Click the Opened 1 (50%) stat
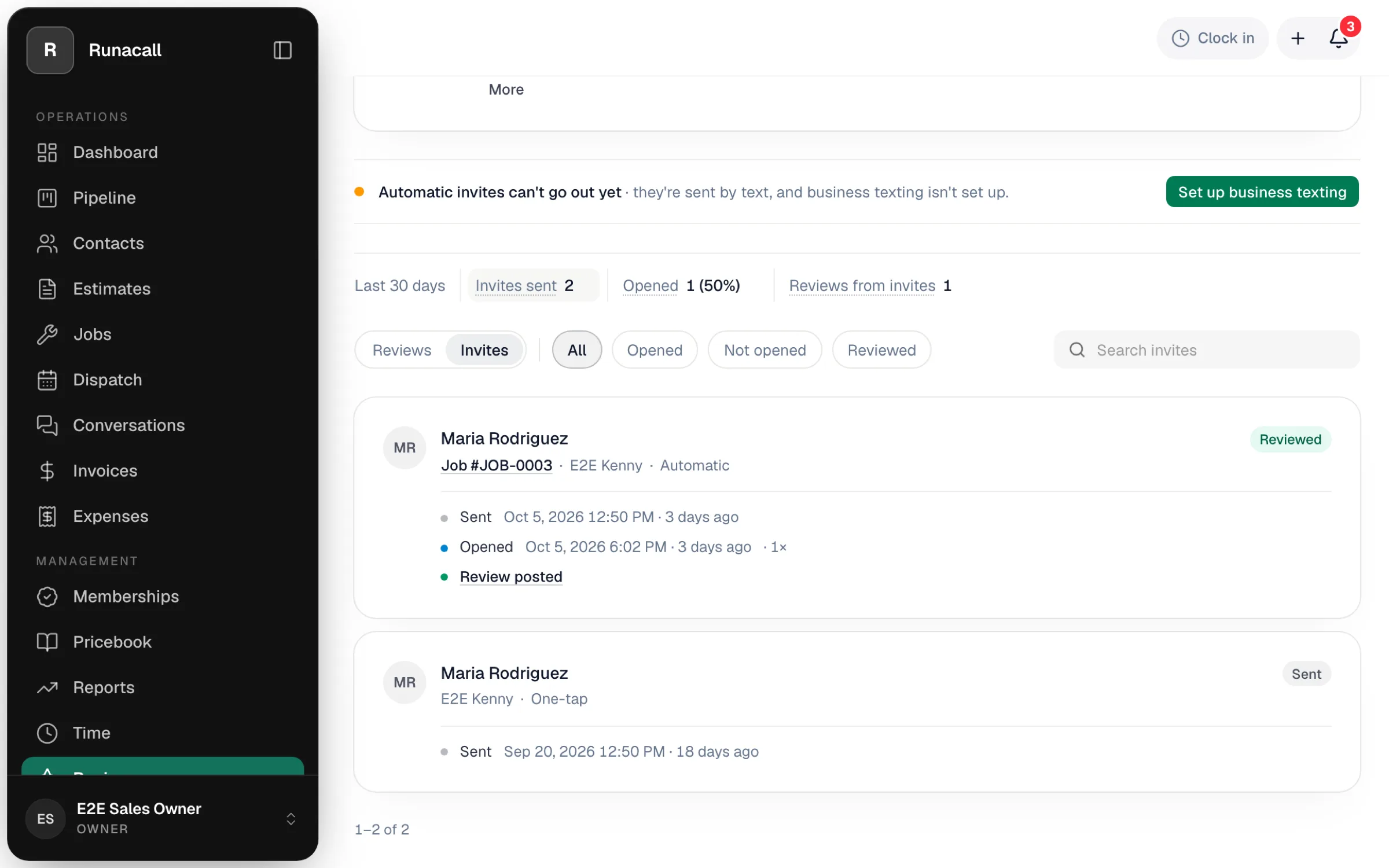 [x=681, y=285]
